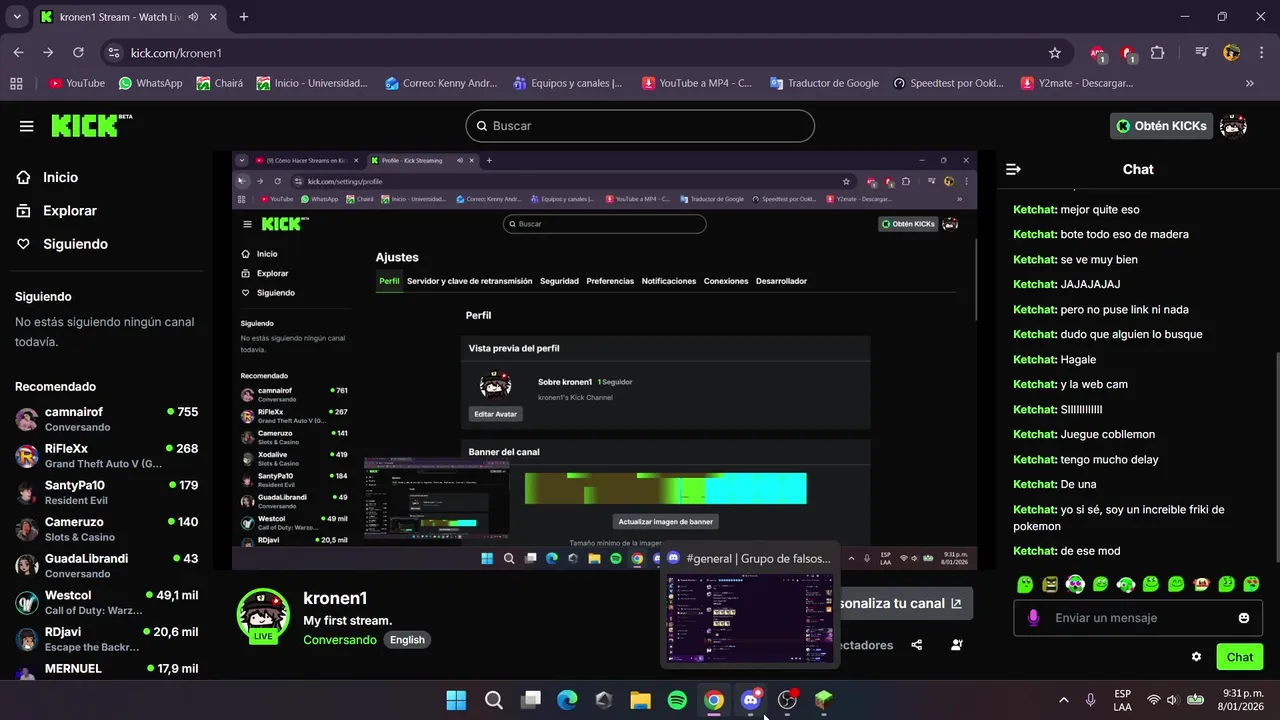Image resolution: width=1280 pixels, height=720 pixels.
Task: Open chat settings gear icon
Action: click(x=1196, y=657)
